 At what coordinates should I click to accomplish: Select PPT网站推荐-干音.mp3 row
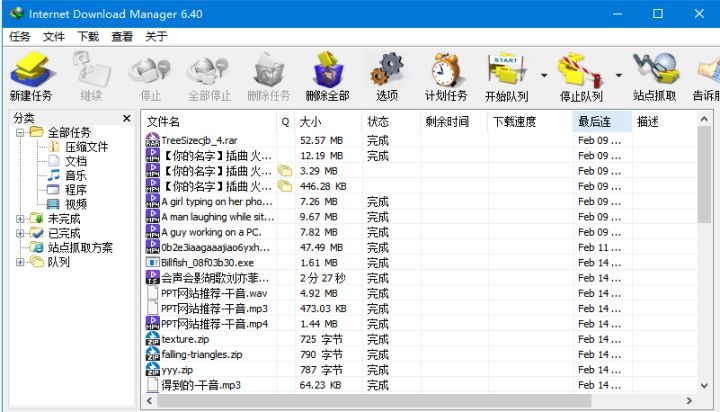(x=419, y=309)
